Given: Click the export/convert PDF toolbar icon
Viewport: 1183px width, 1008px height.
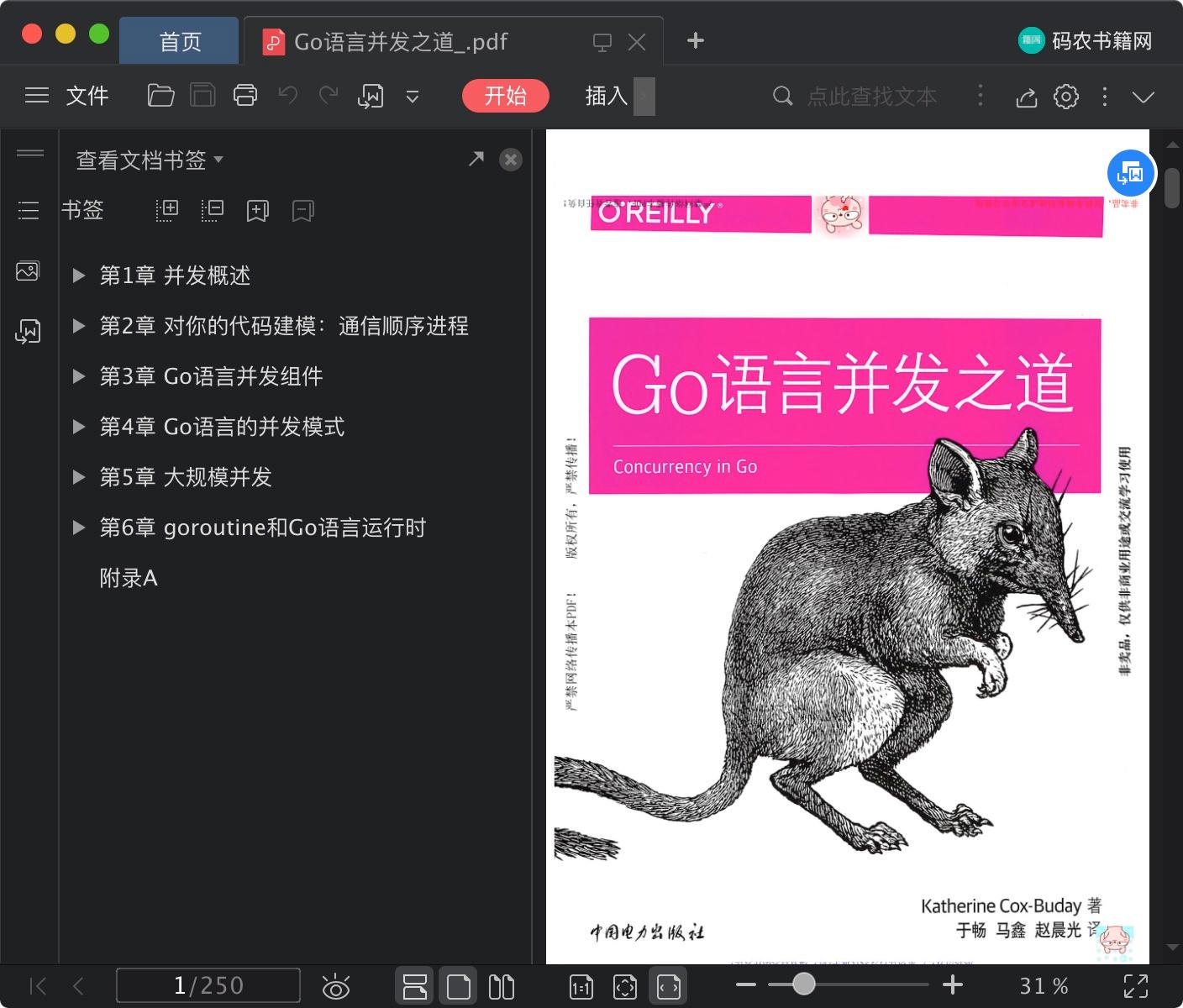Looking at the screenshot, I should click(x=371, y=96).
